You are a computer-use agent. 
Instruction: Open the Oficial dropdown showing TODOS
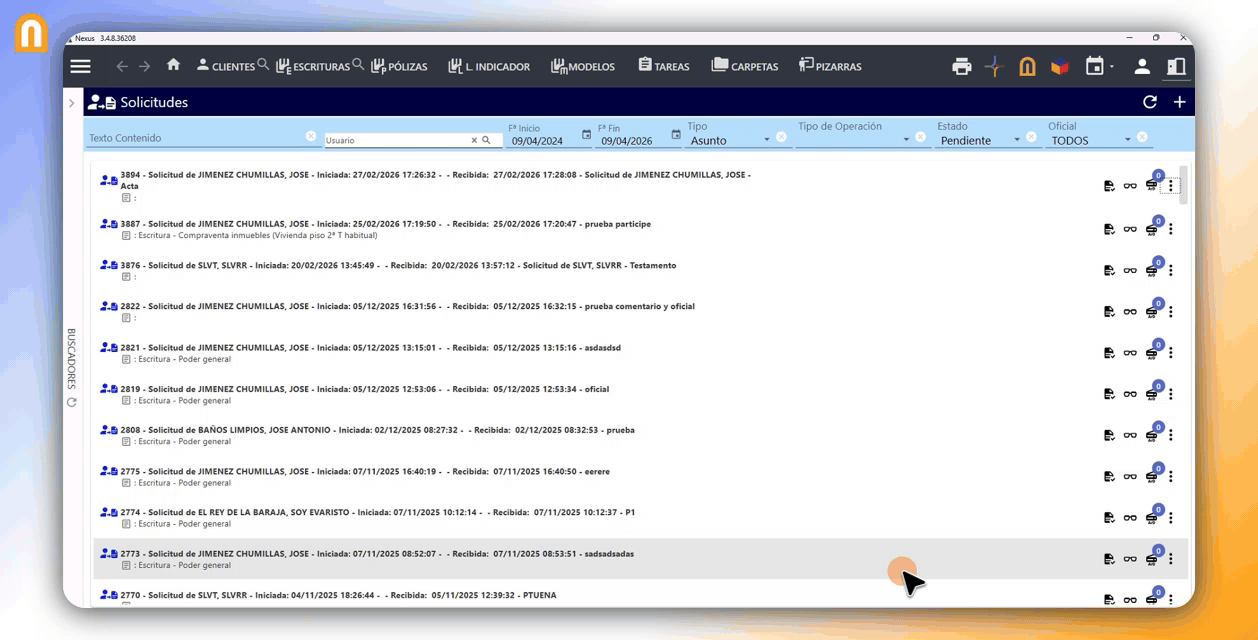[1128, 140]
